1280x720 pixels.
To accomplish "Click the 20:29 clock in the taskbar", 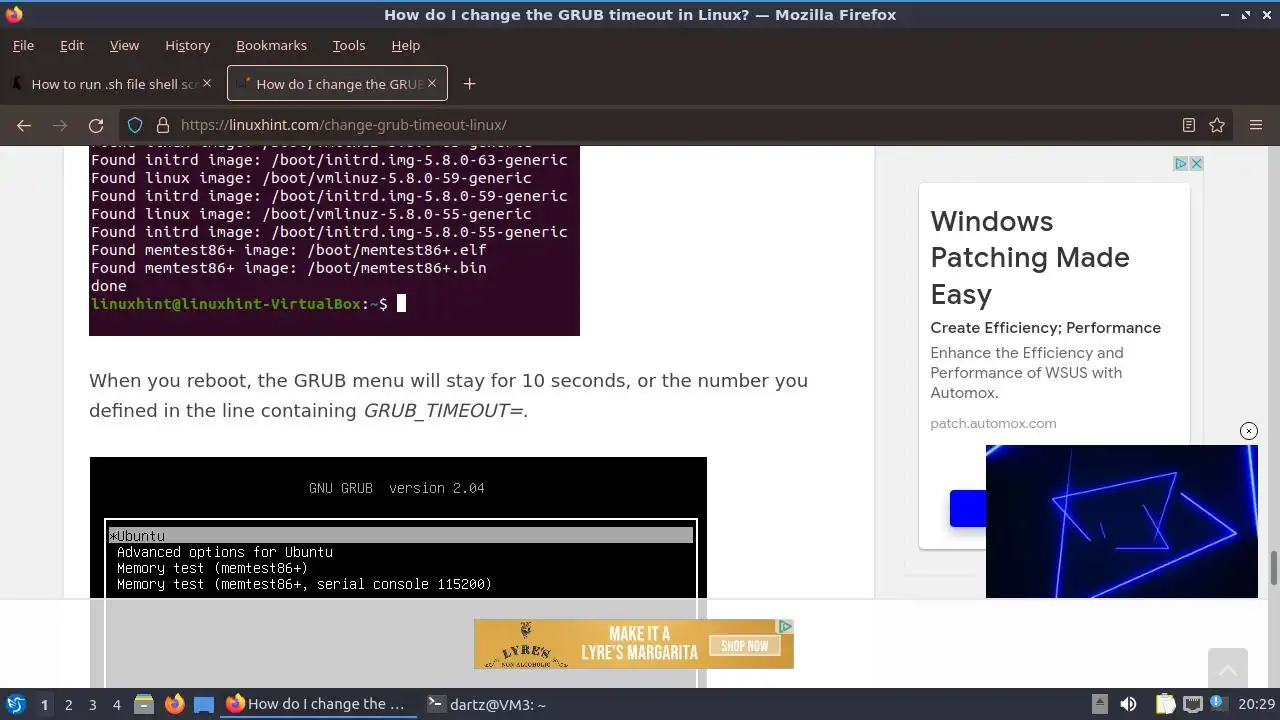I will coord(1256,704).
